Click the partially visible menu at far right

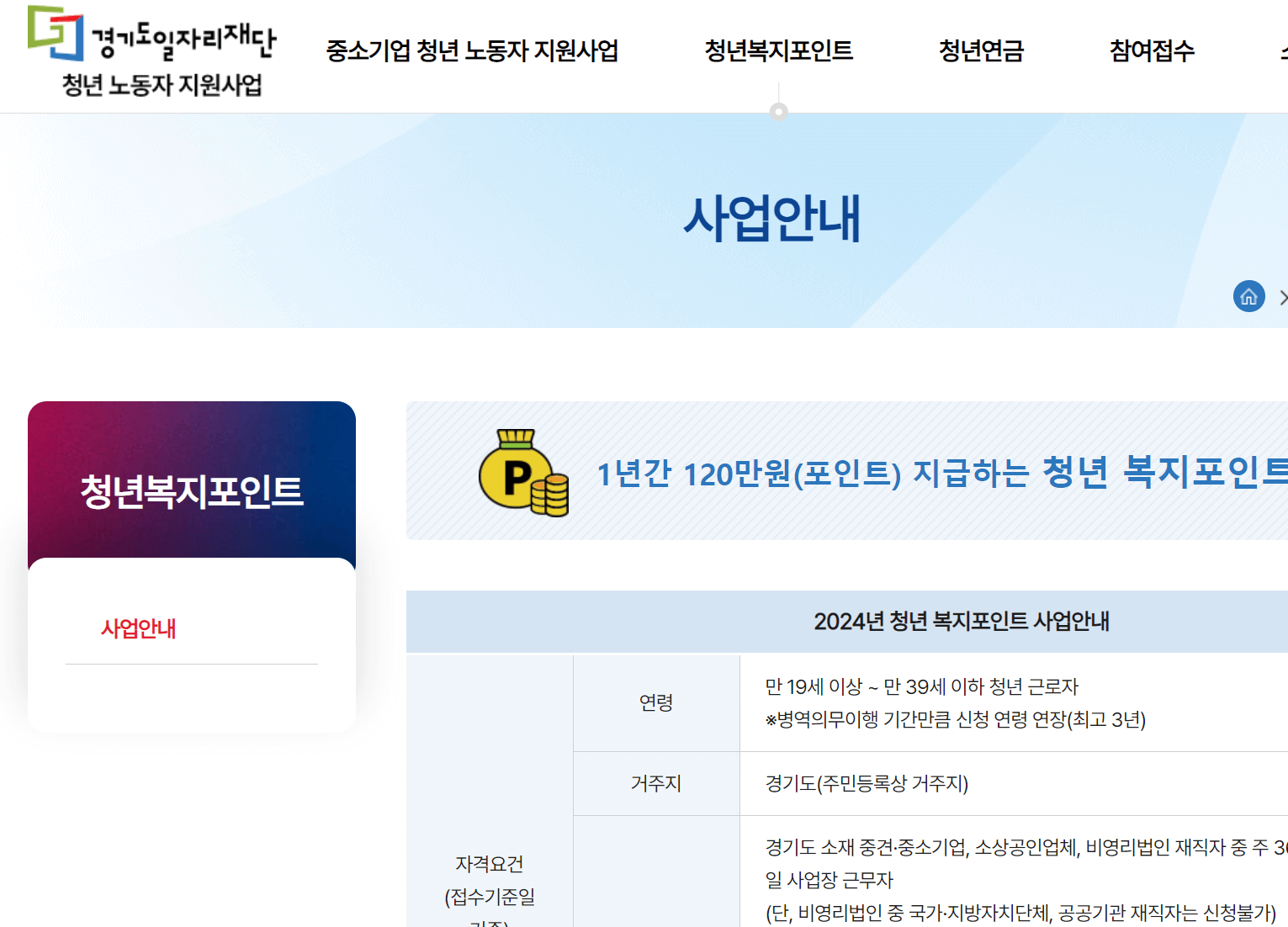(1283, 51)
